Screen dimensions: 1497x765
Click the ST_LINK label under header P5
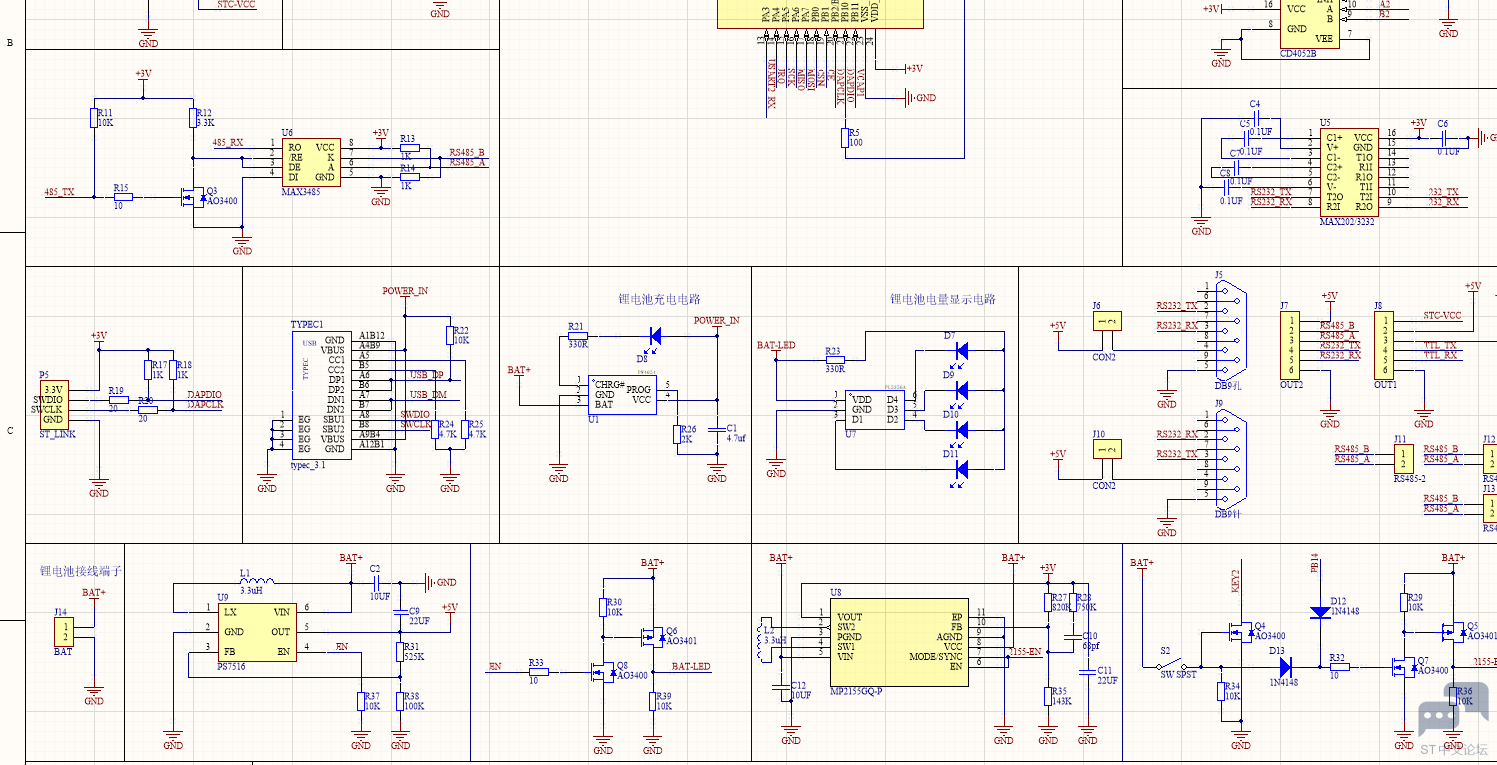tap(57, 433)
